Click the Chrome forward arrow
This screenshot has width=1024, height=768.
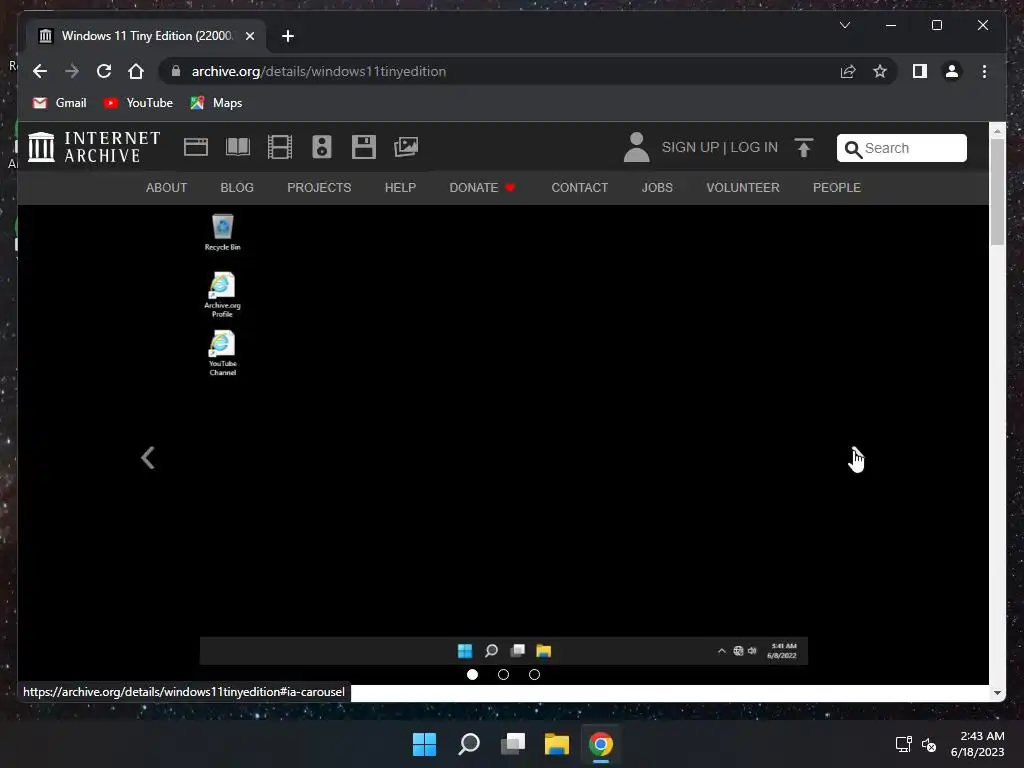coord(72,71)
